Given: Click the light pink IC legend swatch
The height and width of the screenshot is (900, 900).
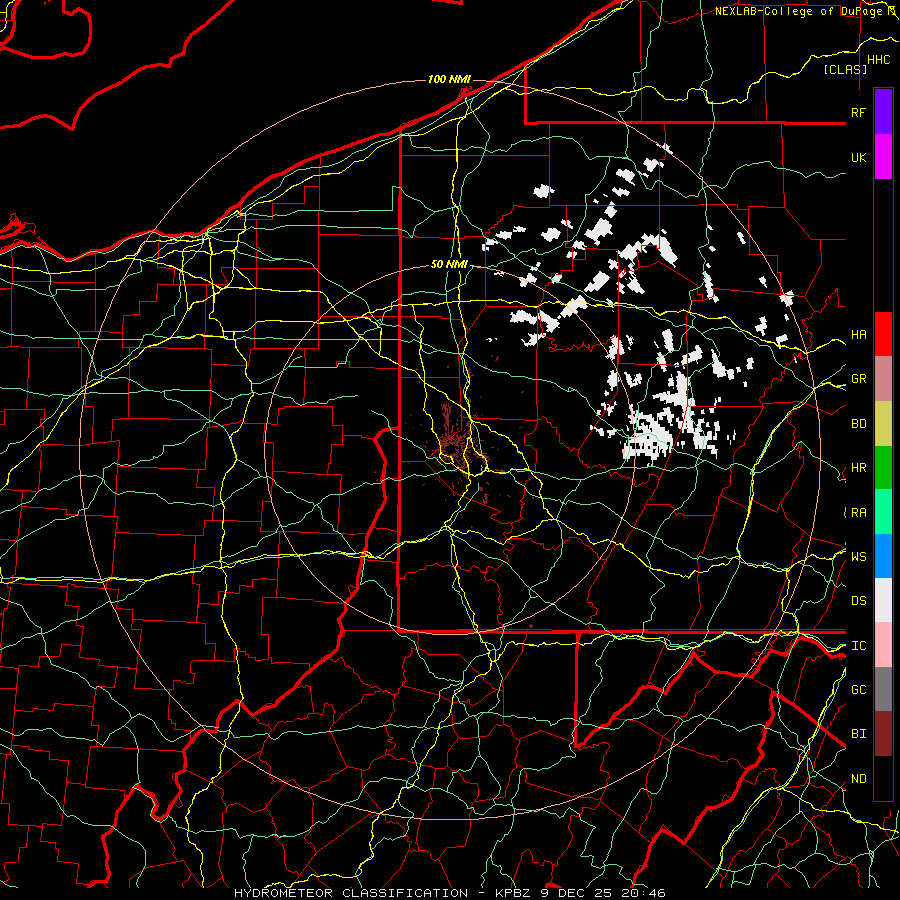Looking at the screenshot, I should [x=883, y=645].
